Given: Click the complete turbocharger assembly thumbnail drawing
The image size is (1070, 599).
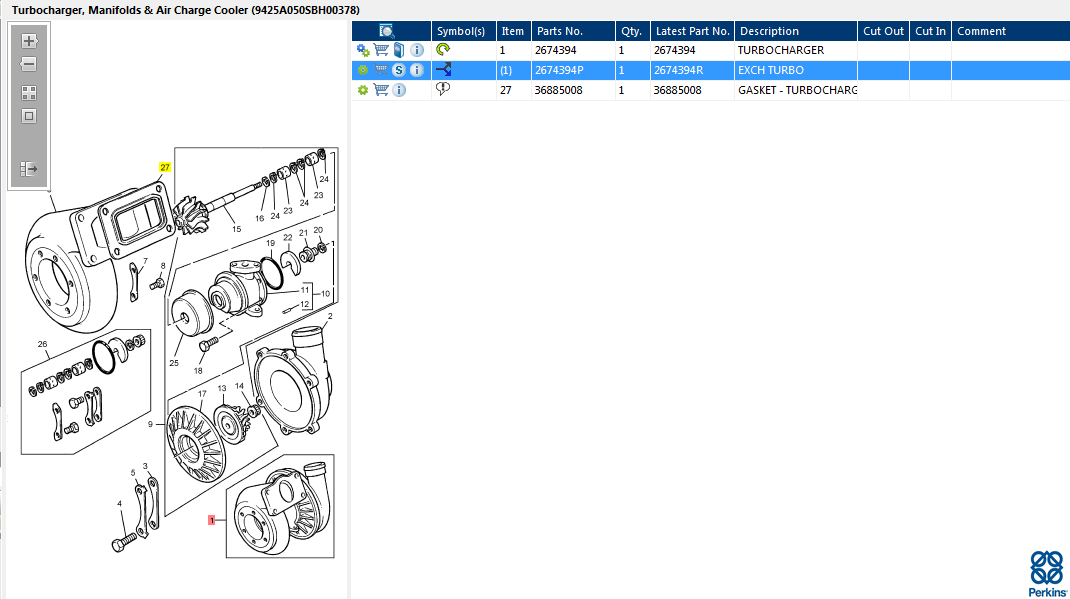Looking at the screenshot, I should pyautogui.click(x=280, y=506).
